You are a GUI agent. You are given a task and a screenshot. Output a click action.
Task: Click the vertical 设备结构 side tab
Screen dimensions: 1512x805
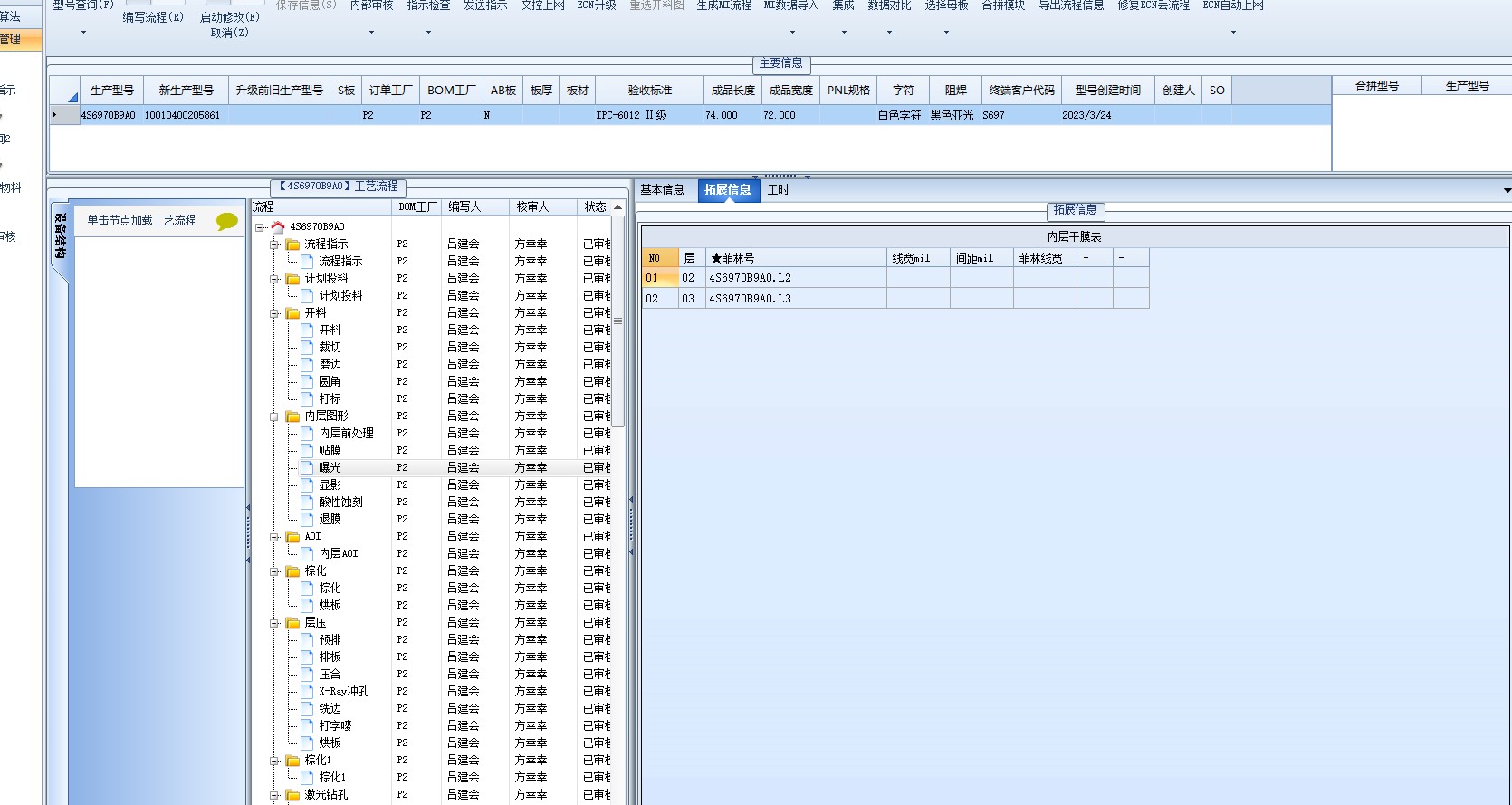(x=60, y=237)
